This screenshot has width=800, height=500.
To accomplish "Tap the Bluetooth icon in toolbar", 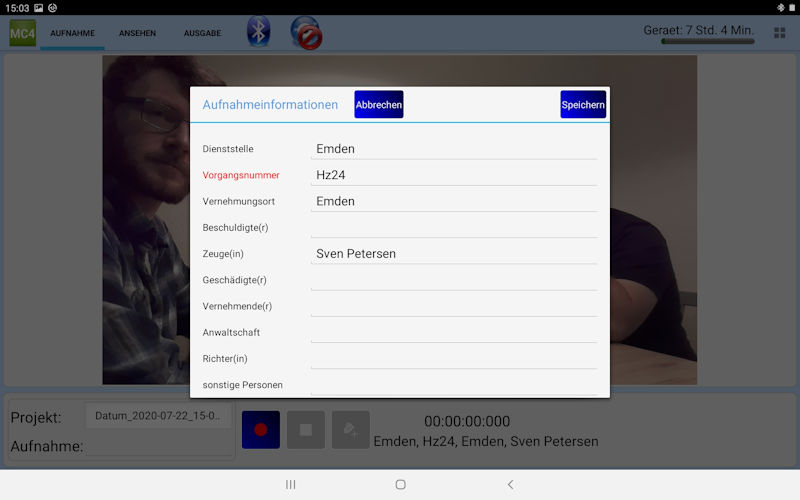I will coord(259,32).
